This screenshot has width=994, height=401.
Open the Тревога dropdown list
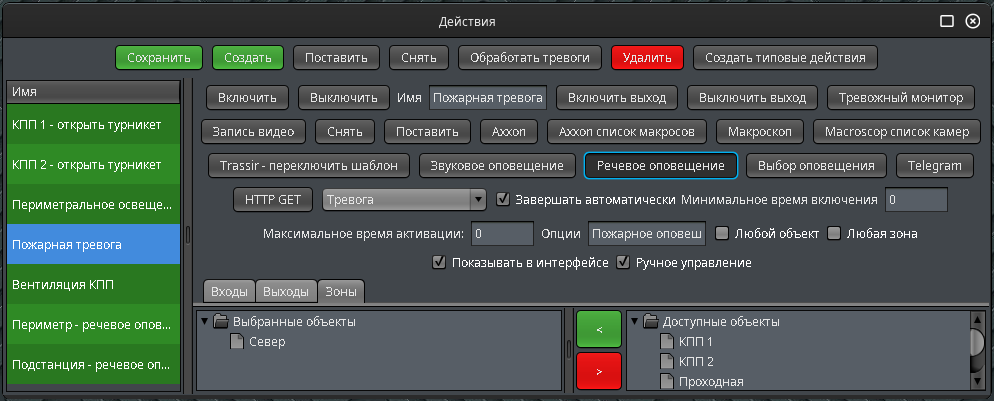point(477,200)
